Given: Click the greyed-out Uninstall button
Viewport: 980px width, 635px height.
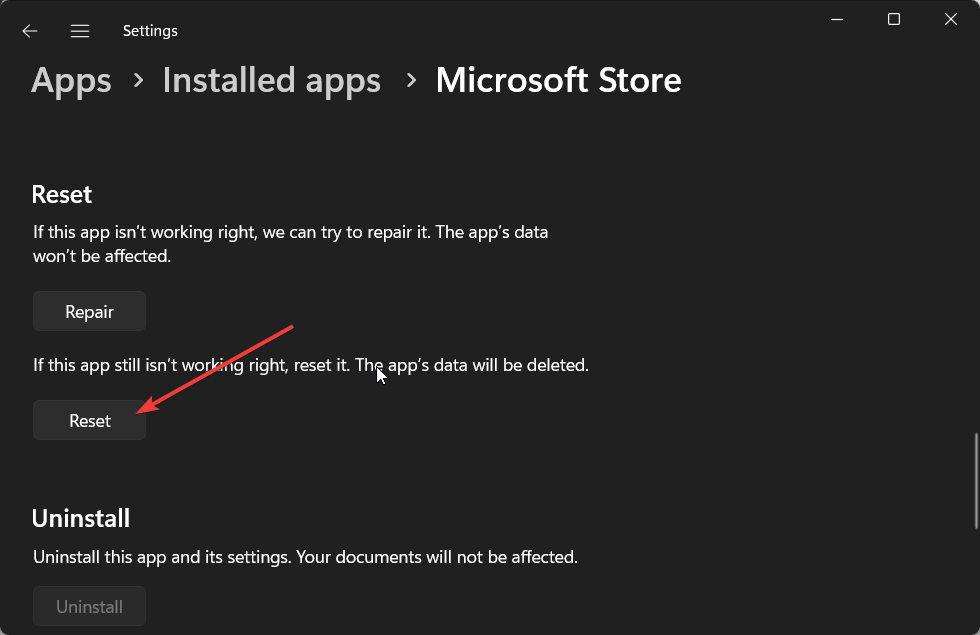Looking at the screenshot, I should click(90, 607).
